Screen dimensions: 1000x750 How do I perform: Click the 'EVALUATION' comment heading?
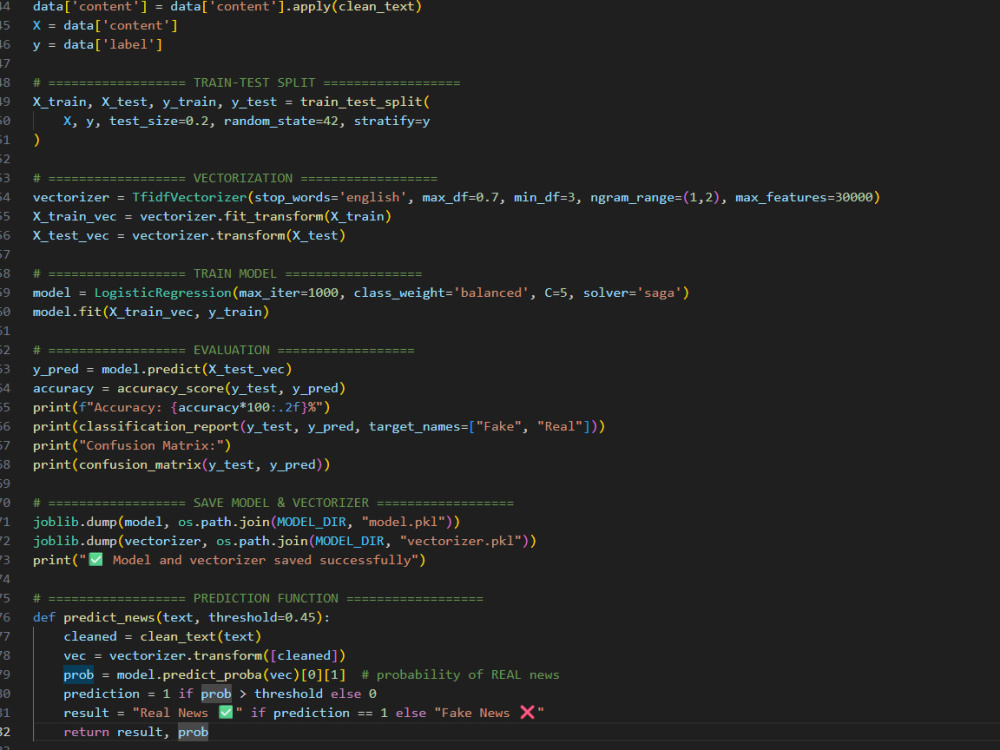232,350
